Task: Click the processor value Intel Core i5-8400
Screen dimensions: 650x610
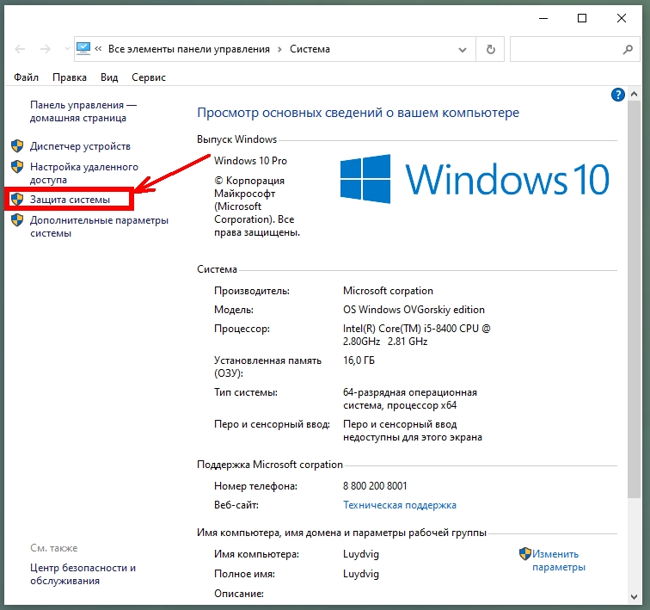Action: (417, 335)
